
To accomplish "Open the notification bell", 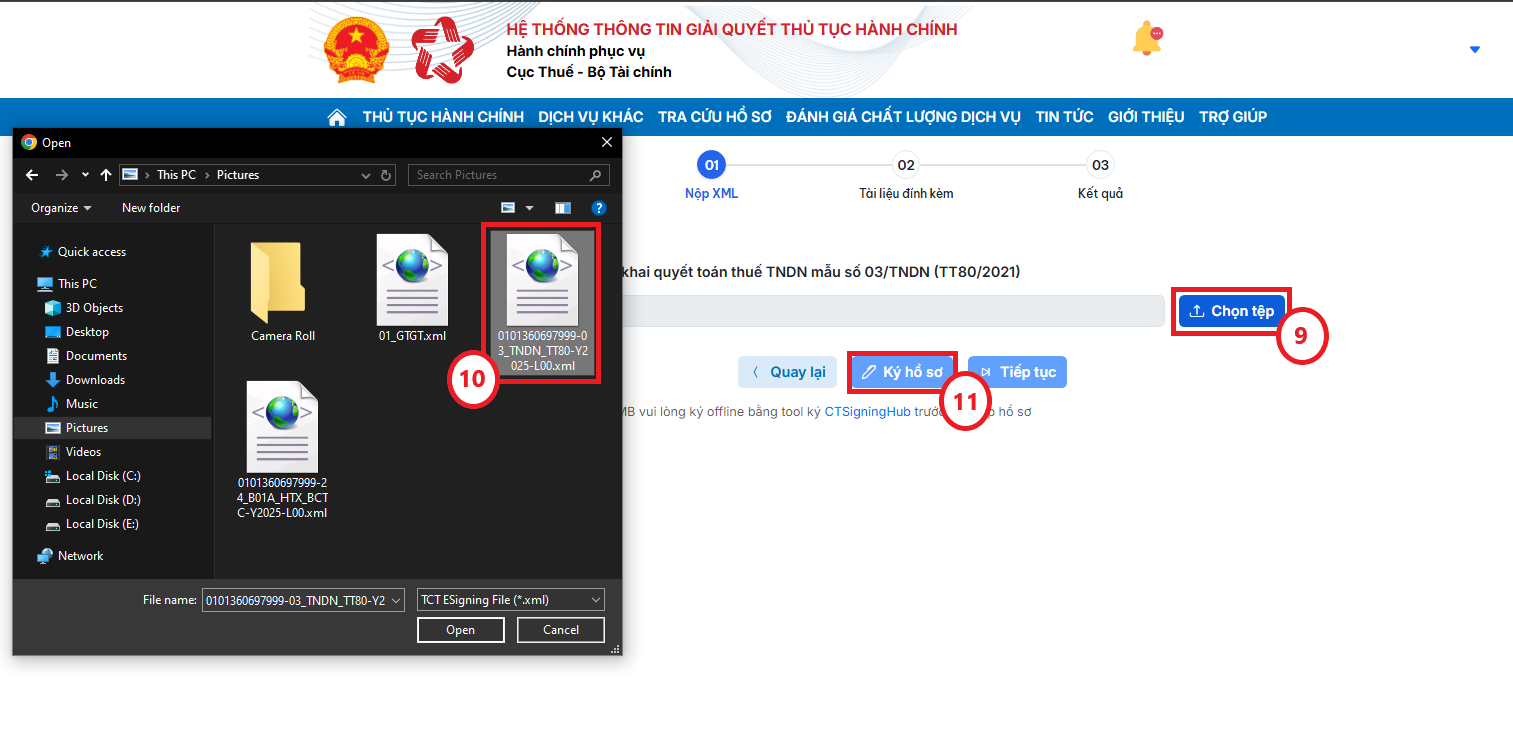I will (1146, 40).
